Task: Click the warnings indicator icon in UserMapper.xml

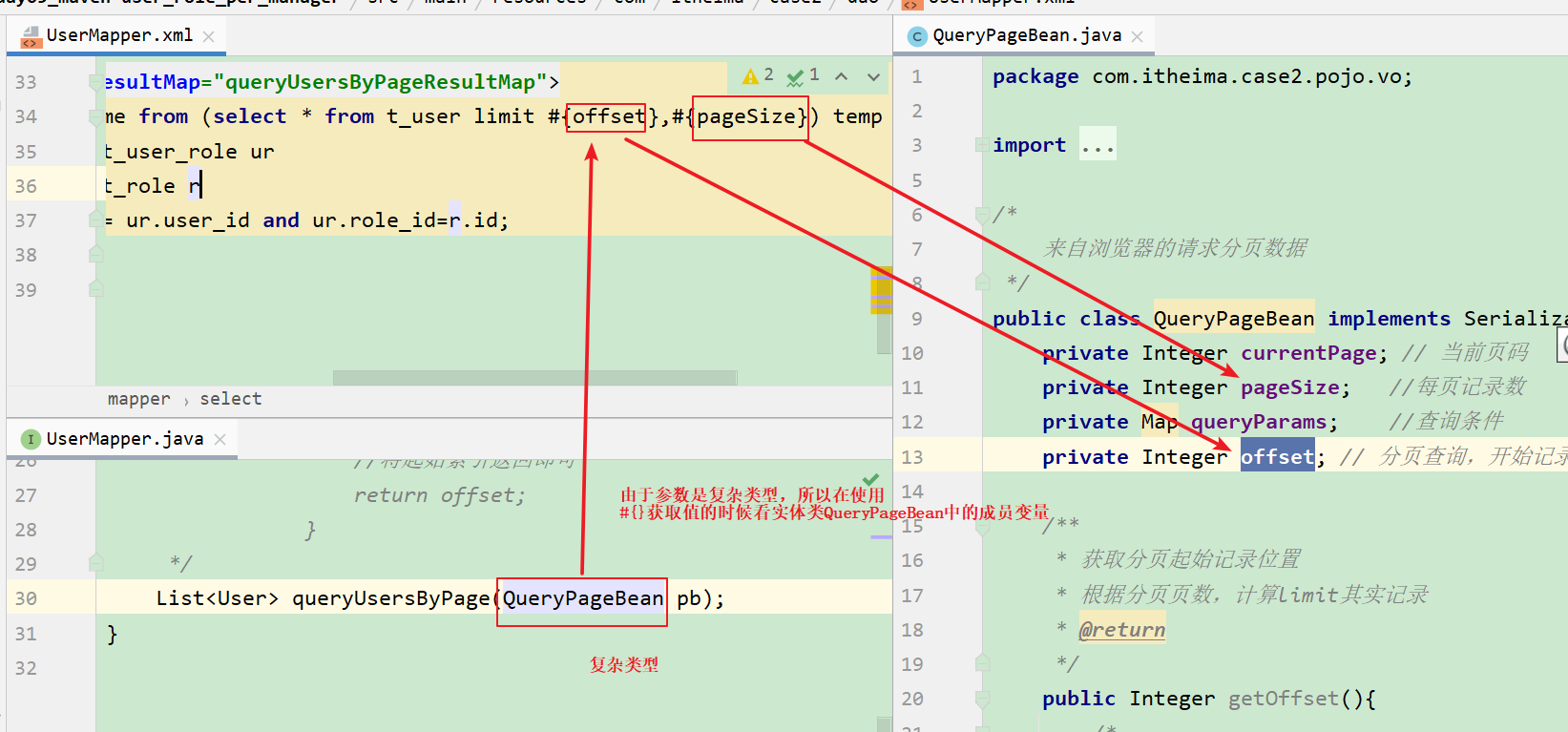Action: pos(751,76)
